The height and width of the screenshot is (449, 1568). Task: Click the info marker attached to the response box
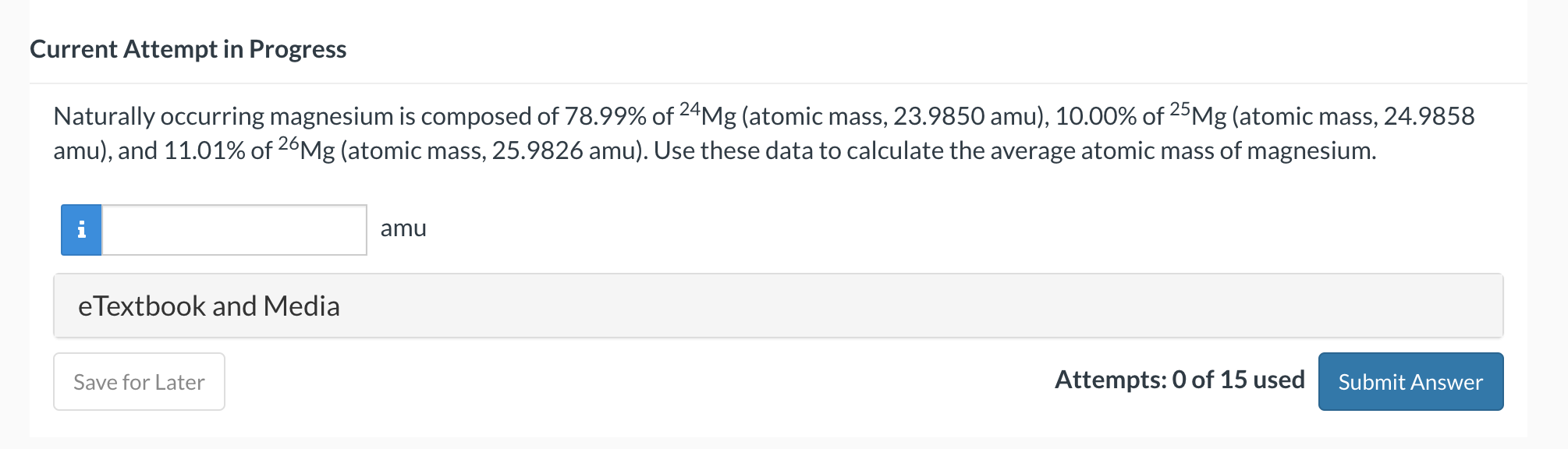[x=81, y=229]
